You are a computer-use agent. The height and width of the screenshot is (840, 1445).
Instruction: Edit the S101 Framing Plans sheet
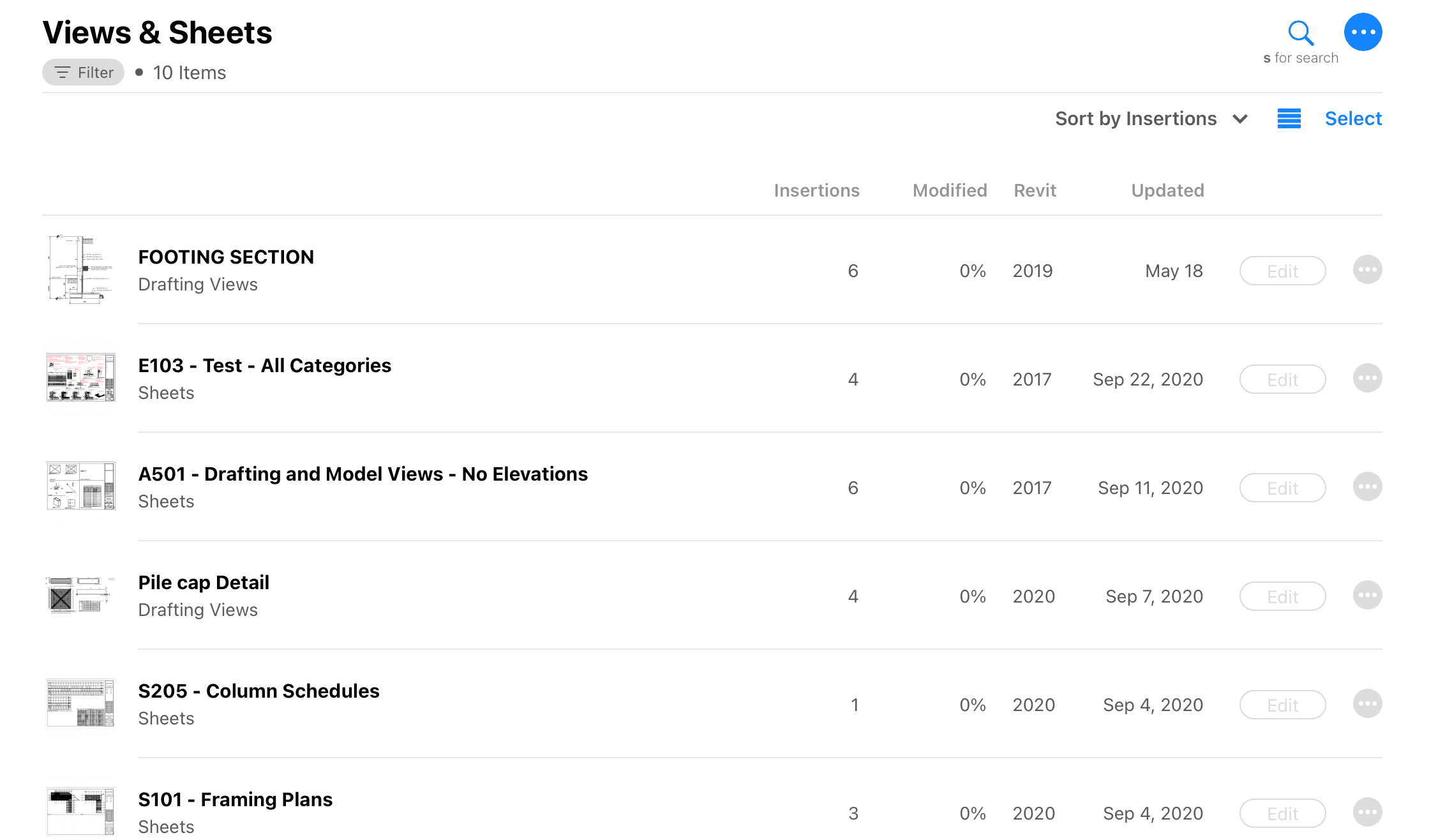1282,814
